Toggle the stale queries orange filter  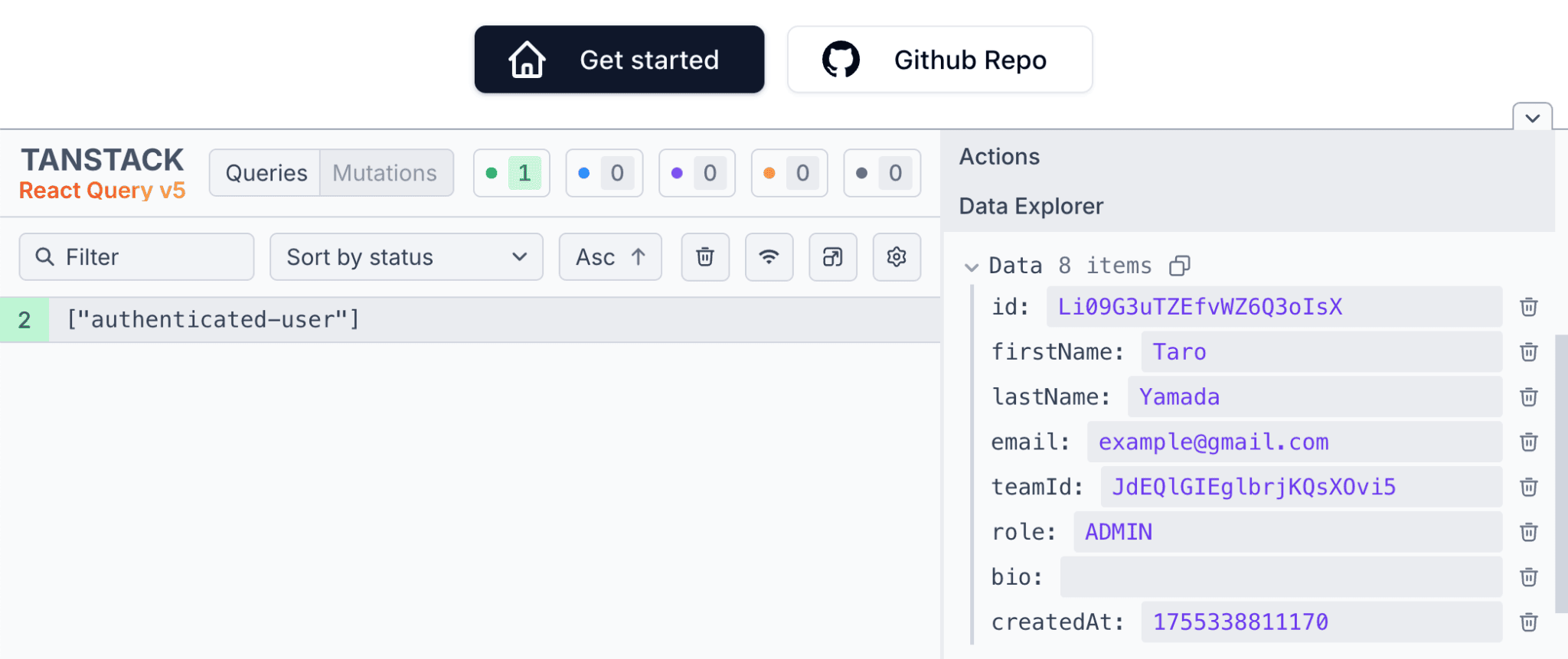(789, 173)
